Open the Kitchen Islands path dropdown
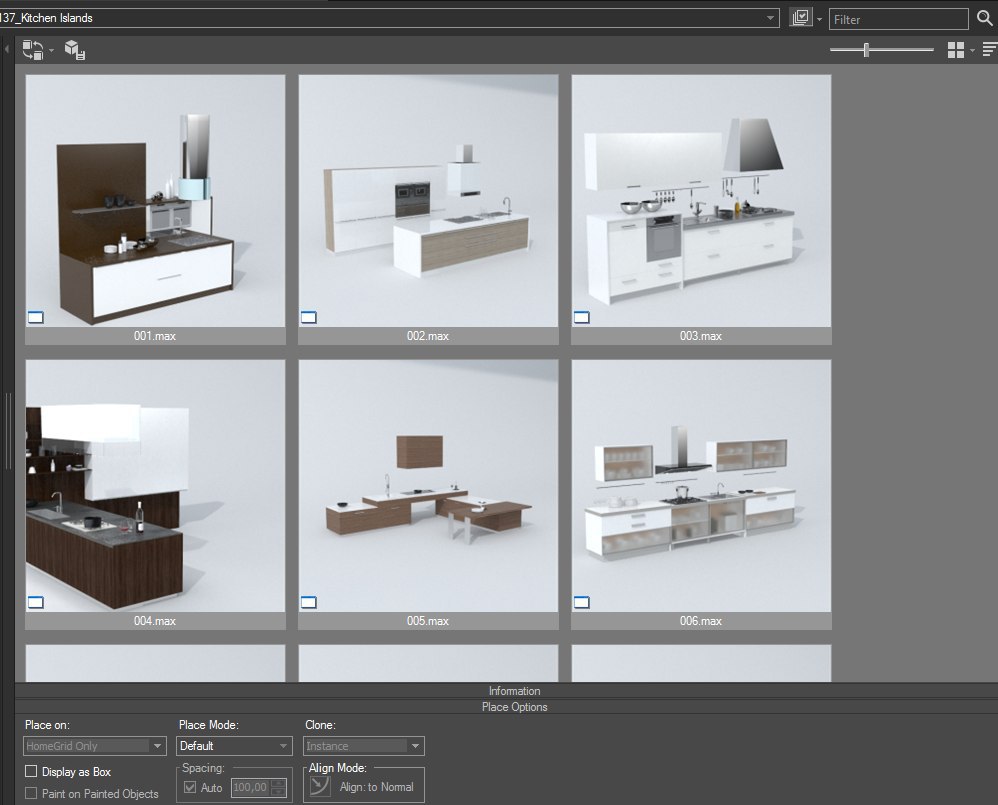Viewport: 998px width, 805px height. click(770, 18)
